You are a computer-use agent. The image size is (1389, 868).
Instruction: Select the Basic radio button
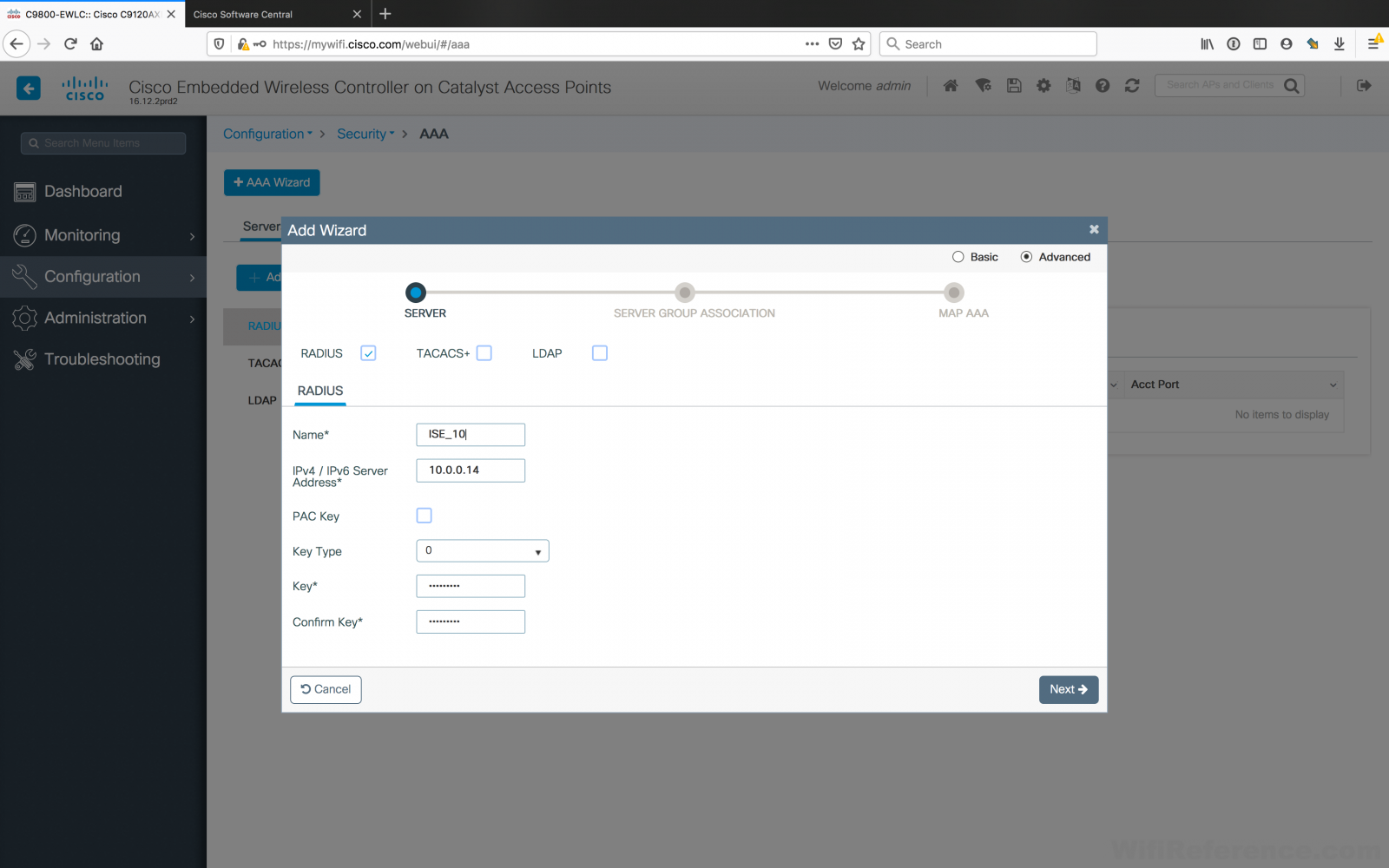pyautogui.click(x=958, y=256)
